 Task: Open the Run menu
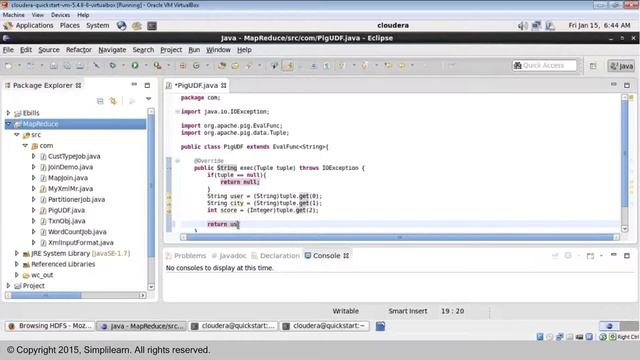coord(194,50)
